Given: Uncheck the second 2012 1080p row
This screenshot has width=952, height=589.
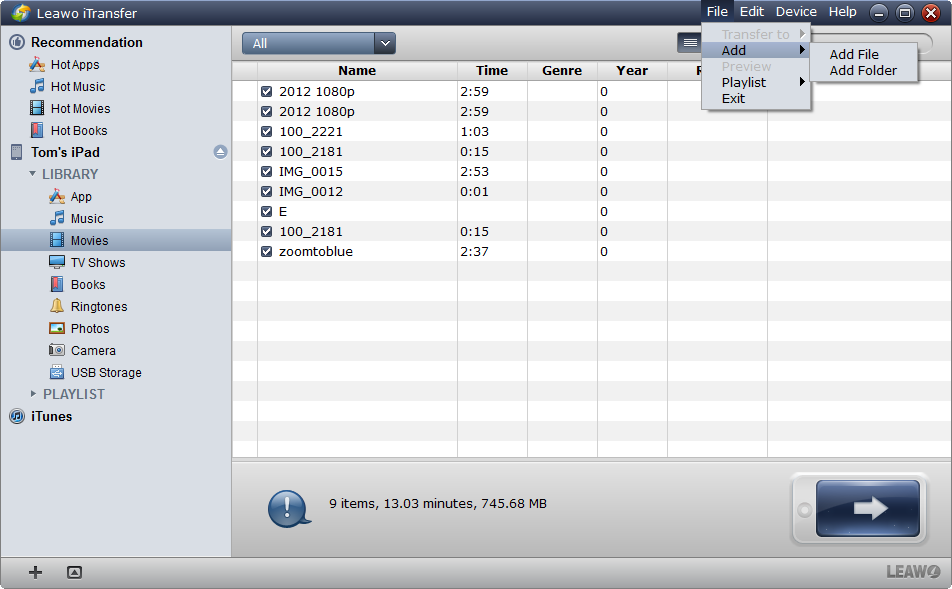Looking at the screenshot, I should pos(266,112).
